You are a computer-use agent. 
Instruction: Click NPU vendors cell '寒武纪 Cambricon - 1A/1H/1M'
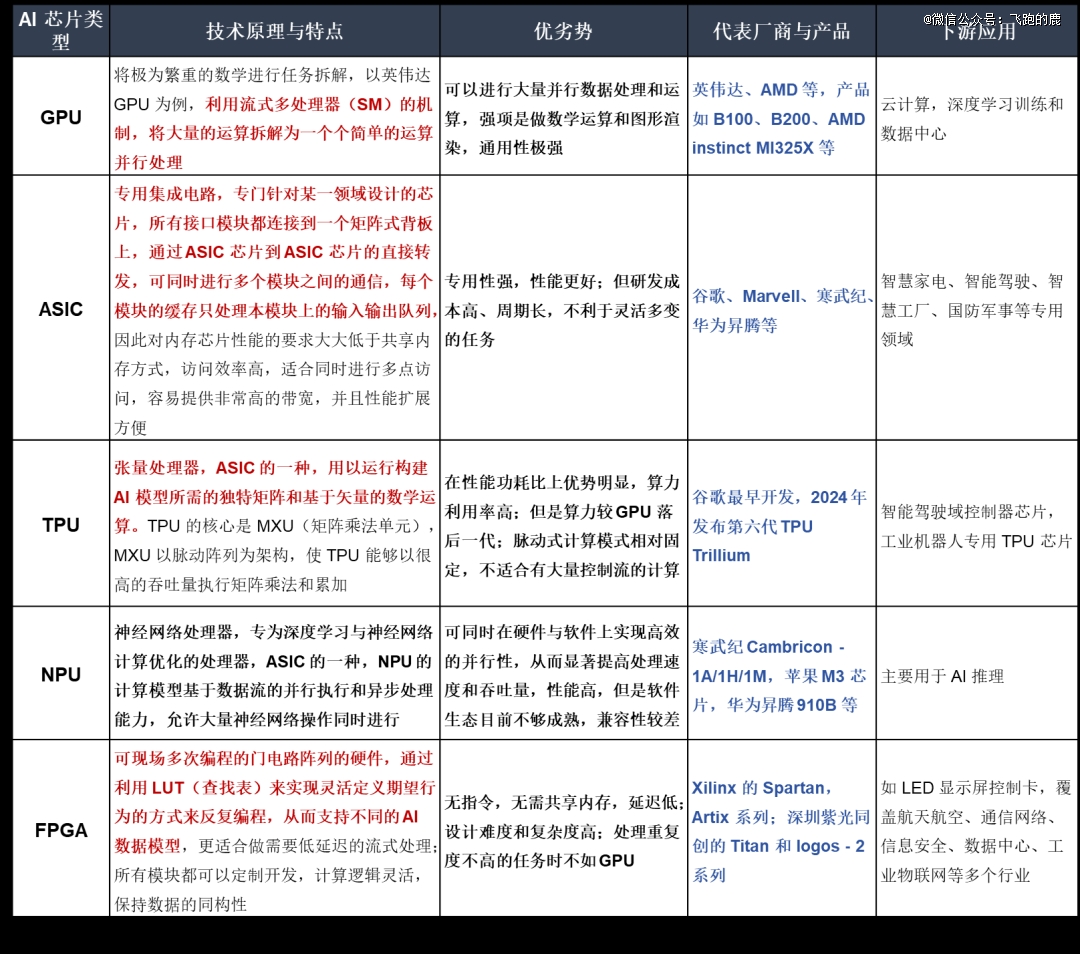[x=782, y=674]
